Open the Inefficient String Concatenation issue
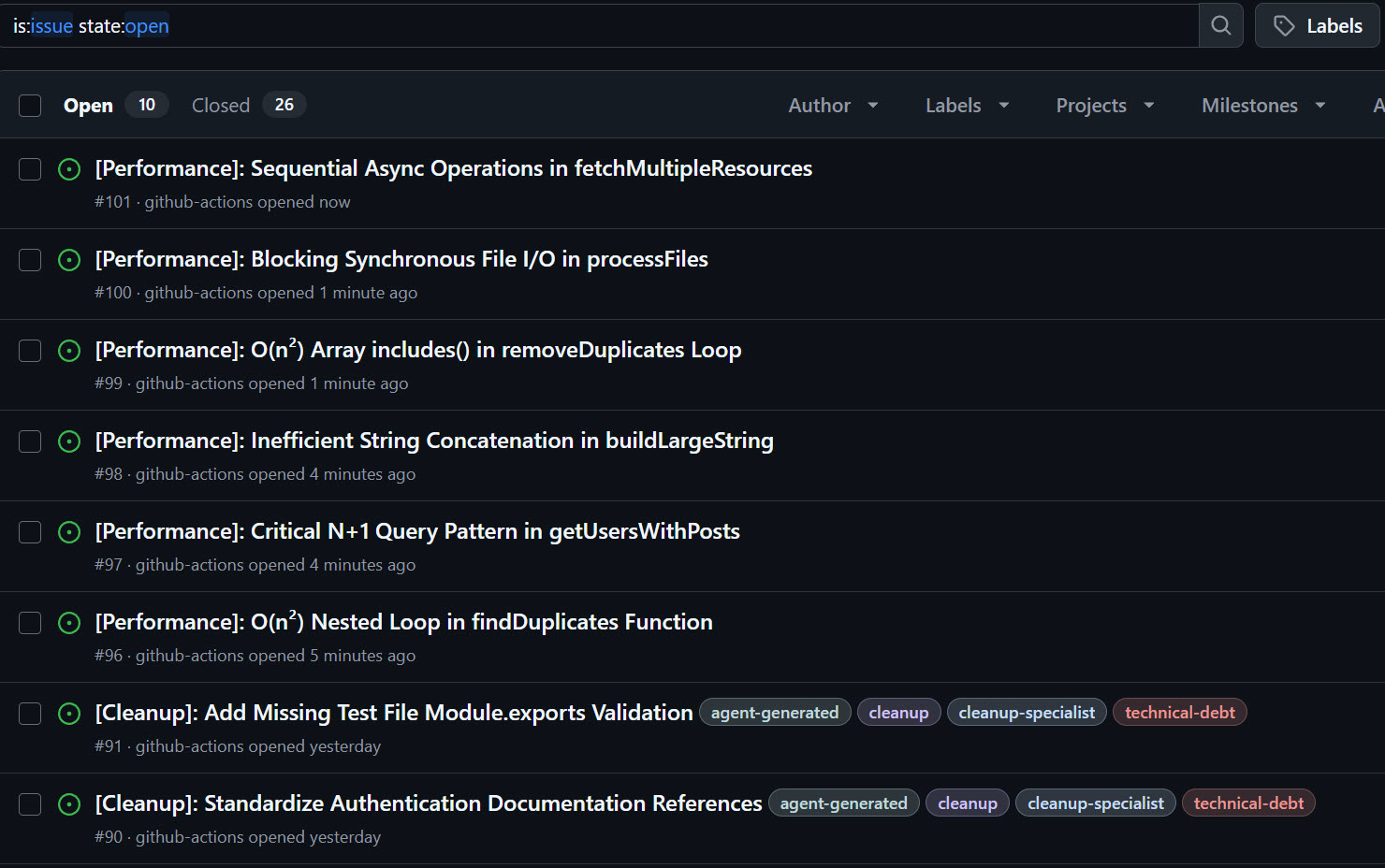Screen dimensions: 1385x868 [x=434, y=441]
